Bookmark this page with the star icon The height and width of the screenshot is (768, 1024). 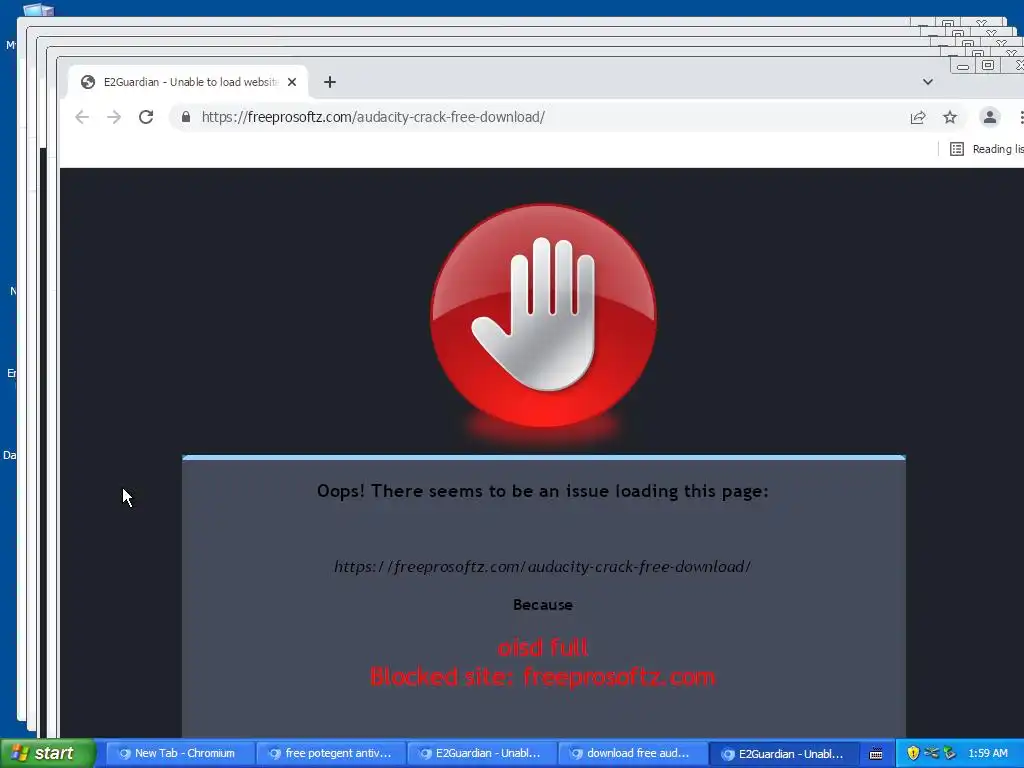coord(950,117)
